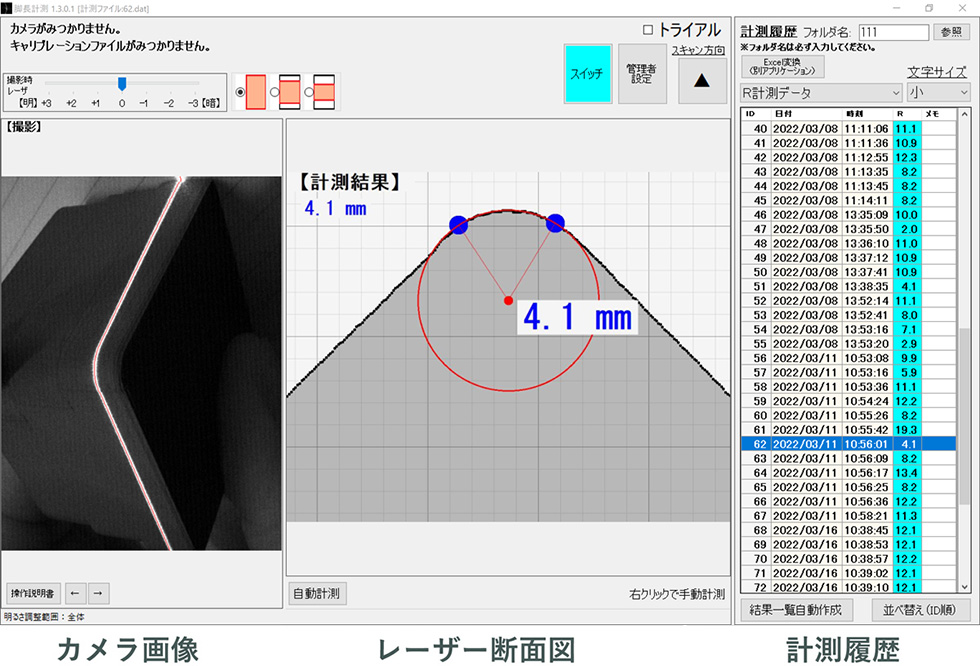Click the left blue point on the arc

[x=458, y=225]
